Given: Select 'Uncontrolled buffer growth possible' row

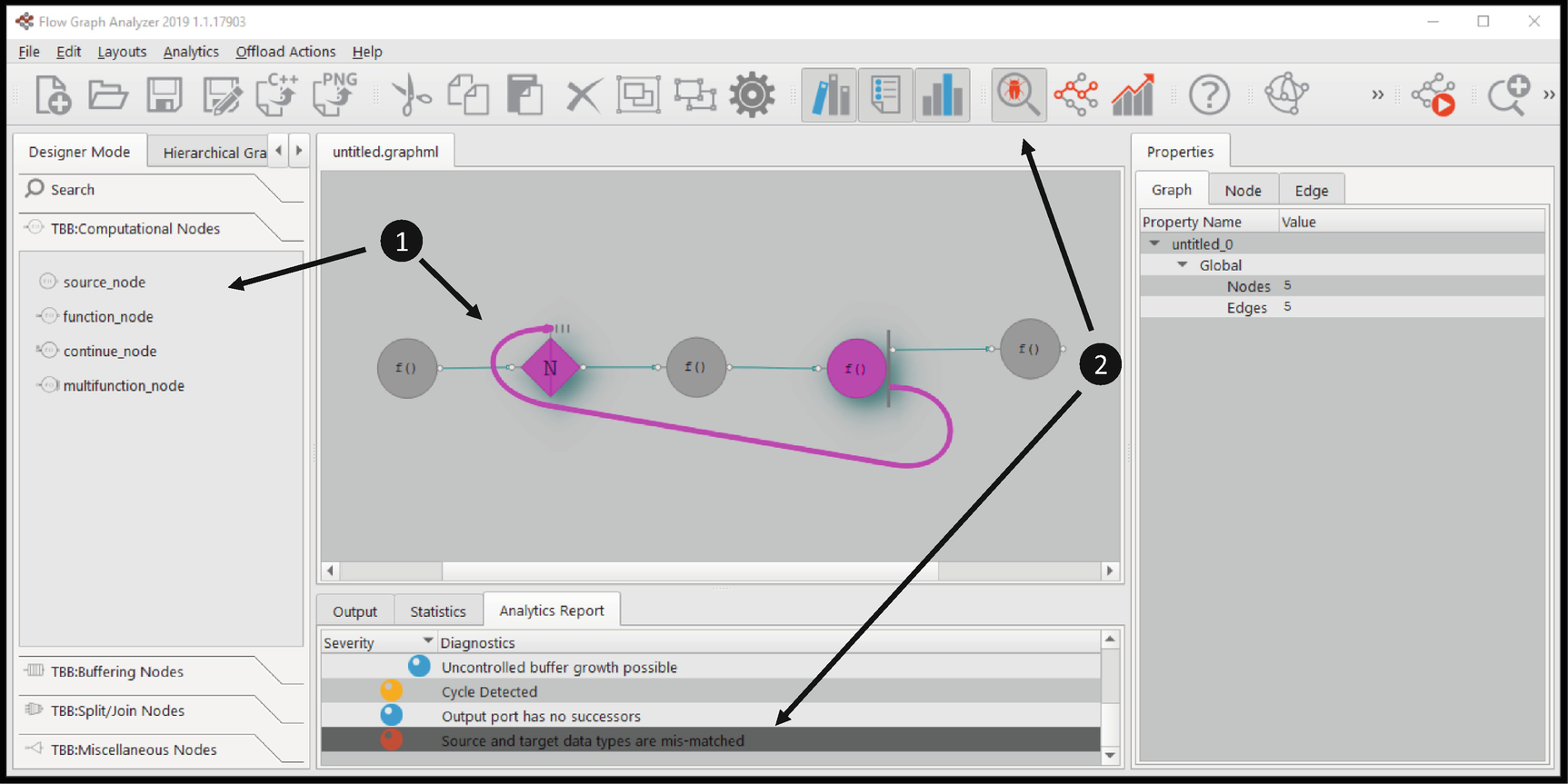Looking at the screenshot, I should 711,667.
